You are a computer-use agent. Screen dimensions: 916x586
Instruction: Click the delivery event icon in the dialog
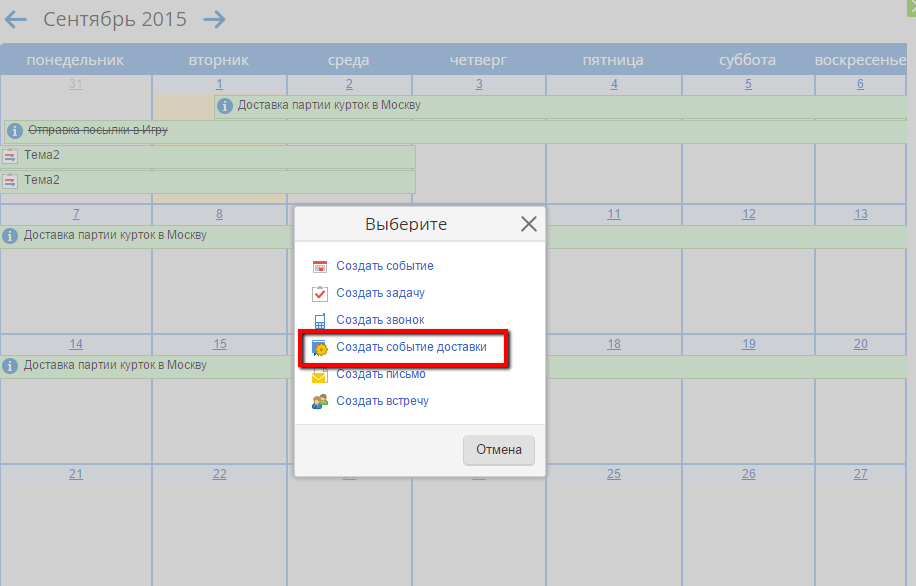pos(320,348)
